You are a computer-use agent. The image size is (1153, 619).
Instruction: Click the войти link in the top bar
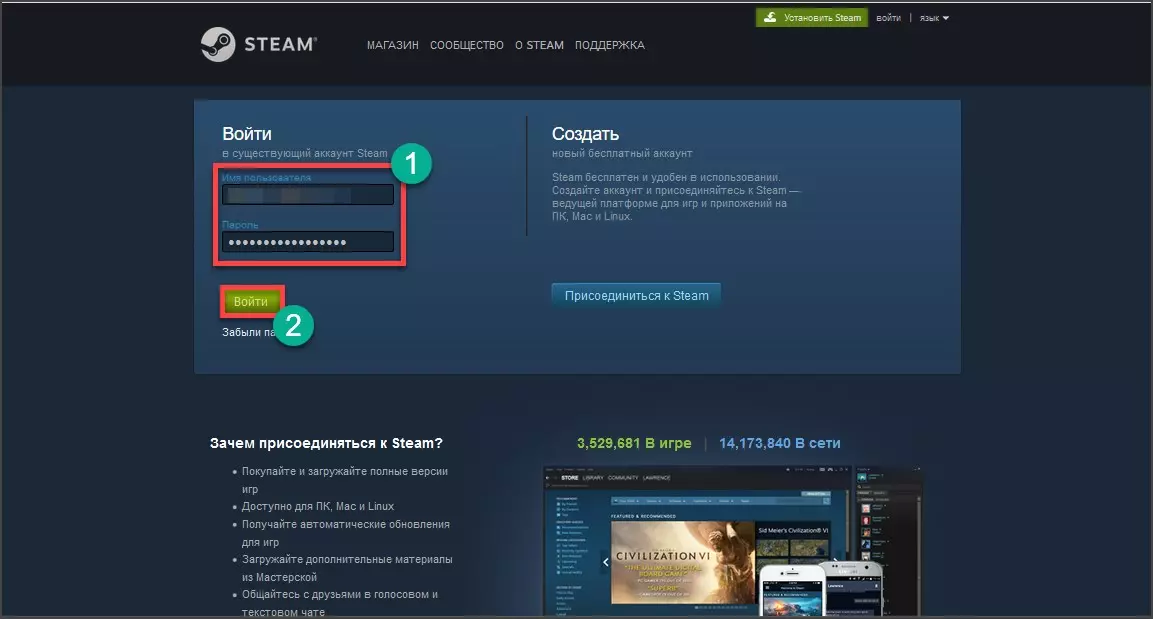pos(888,18)
